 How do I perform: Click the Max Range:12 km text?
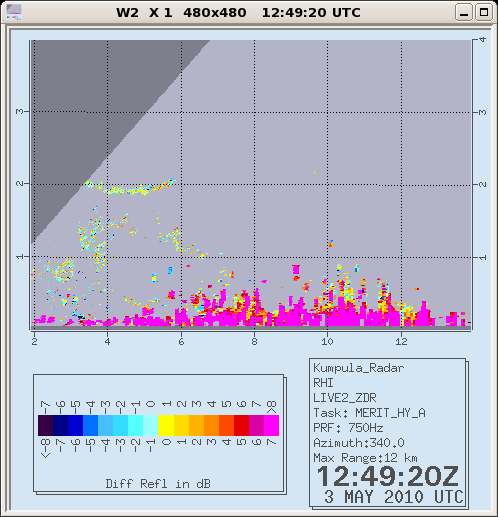tap(366, 458)
